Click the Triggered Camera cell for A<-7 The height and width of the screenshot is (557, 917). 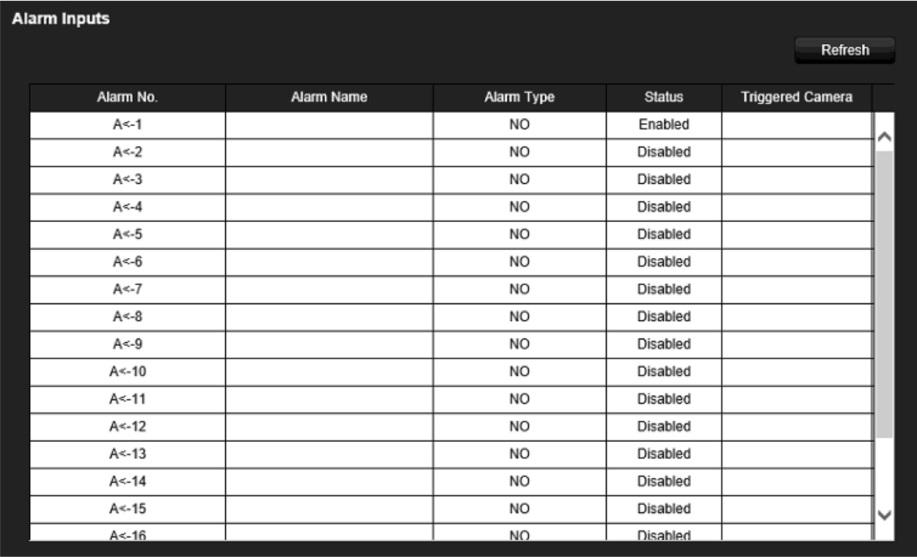[797, 290]
